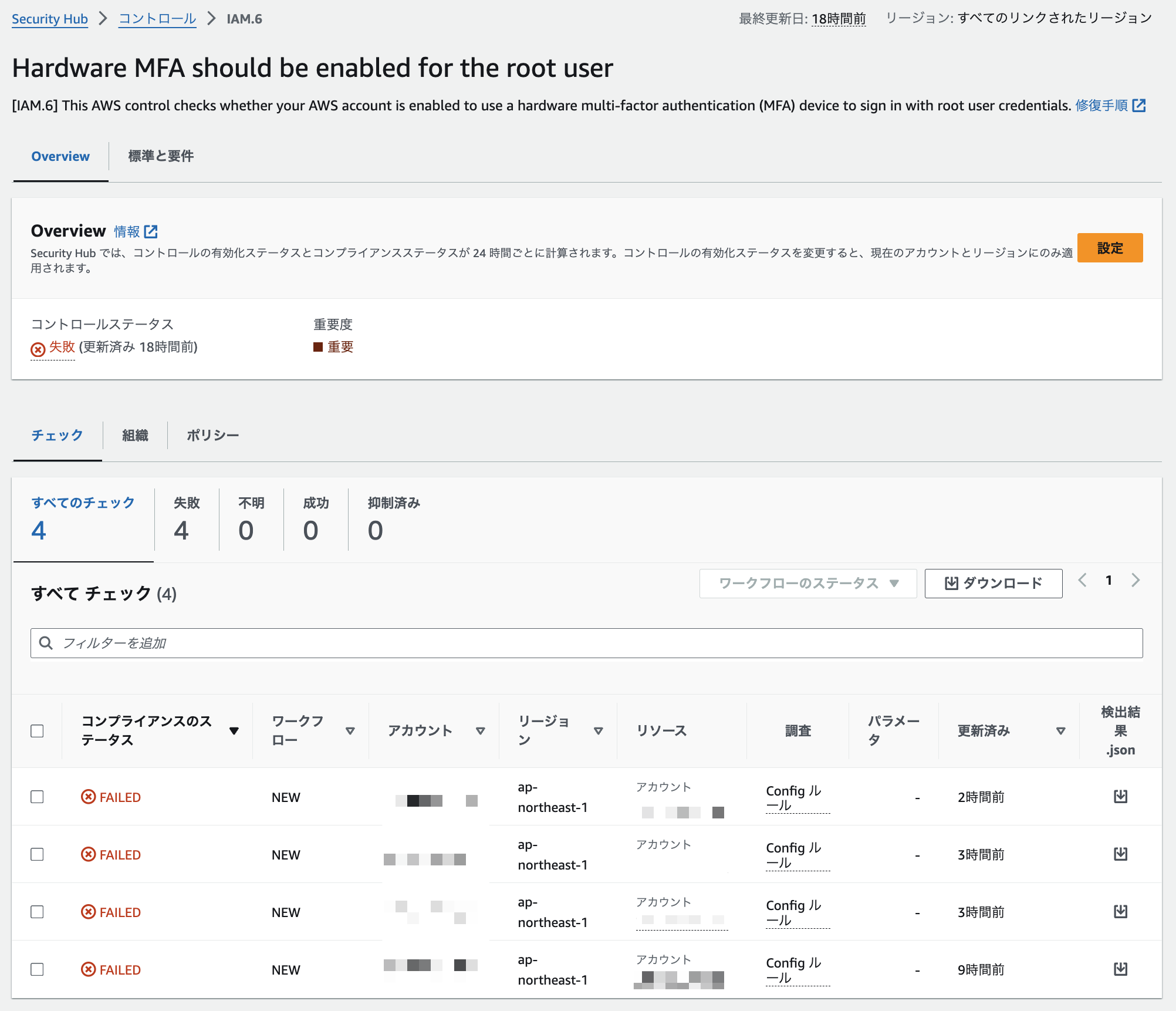
Task: Switch to the 標準と要件 tab
Action: pyautogui.click(x=161, y=157)
